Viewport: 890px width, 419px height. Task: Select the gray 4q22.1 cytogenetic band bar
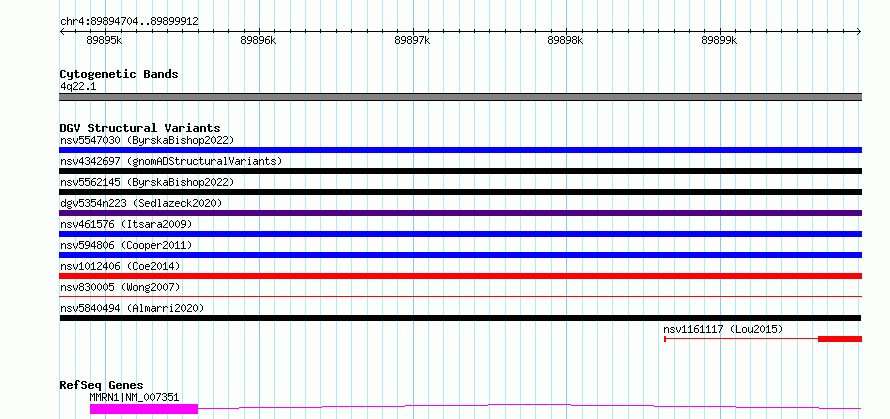pyautogui.click(x=460, y=97)
